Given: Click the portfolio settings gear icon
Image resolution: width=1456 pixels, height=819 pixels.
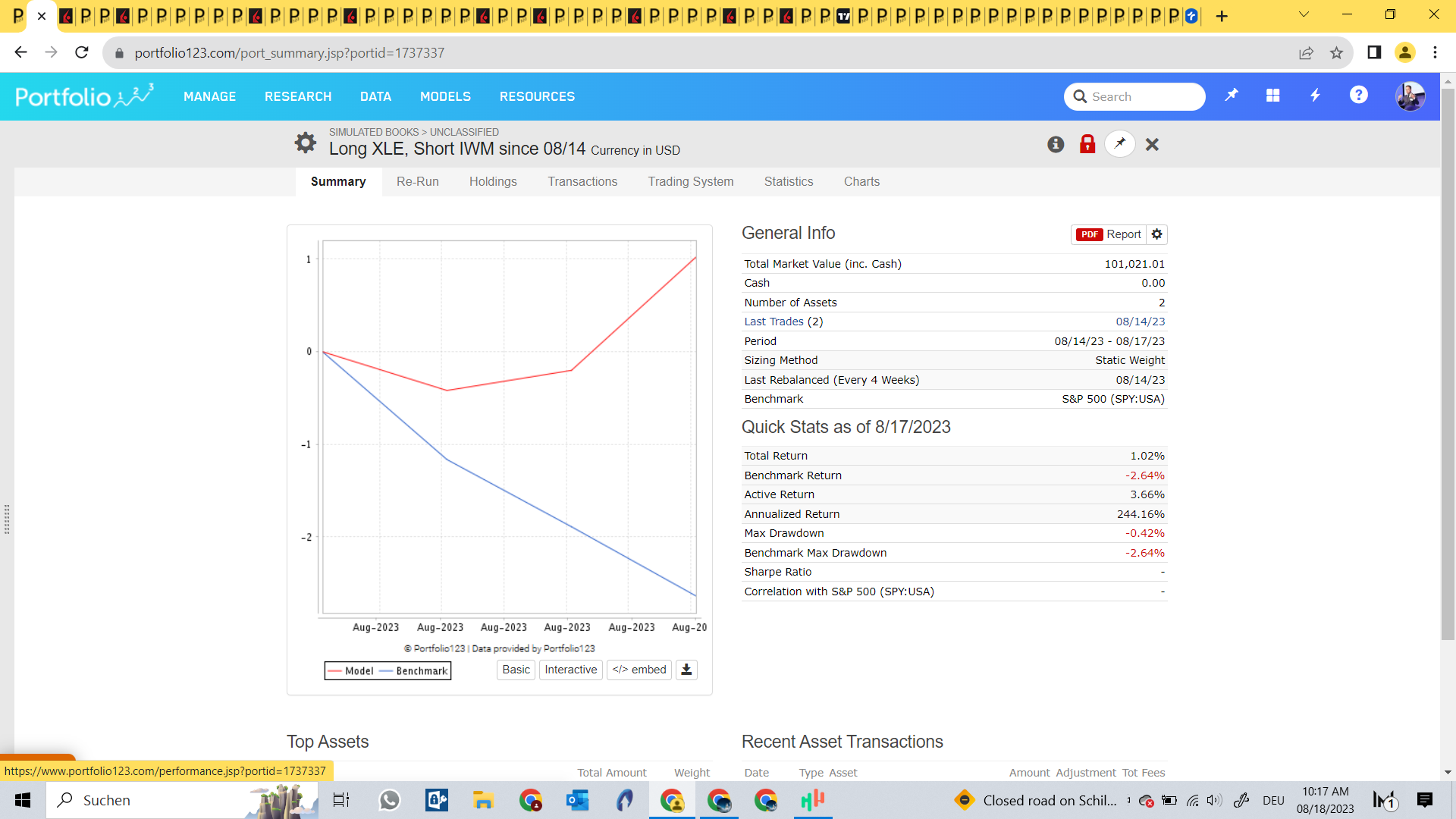Looking at the screenshot, I should pyautogui.click(x=306, y=143).
